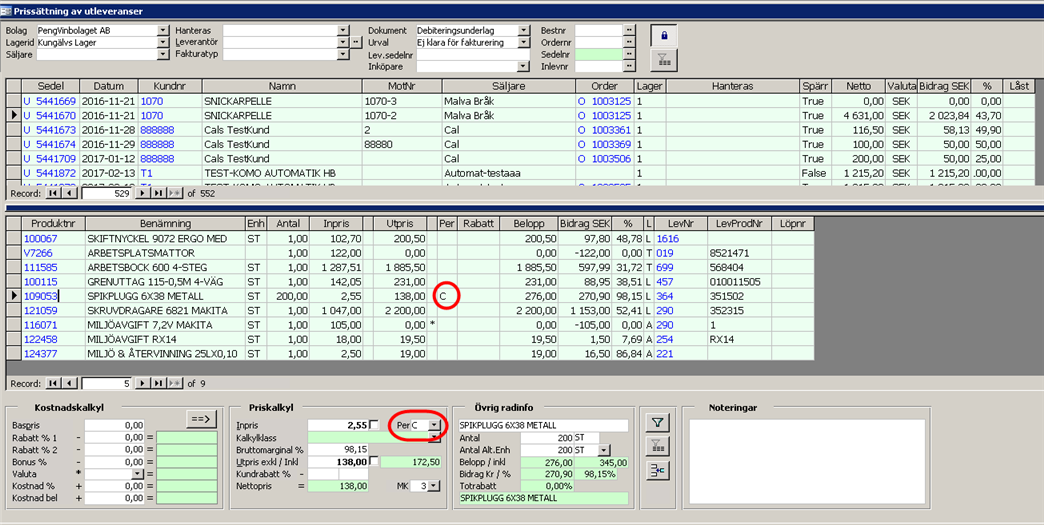Click the filter icon beside Övrig radinfo
Viewport: 1044px width, 525px height.
click(658, 423)
